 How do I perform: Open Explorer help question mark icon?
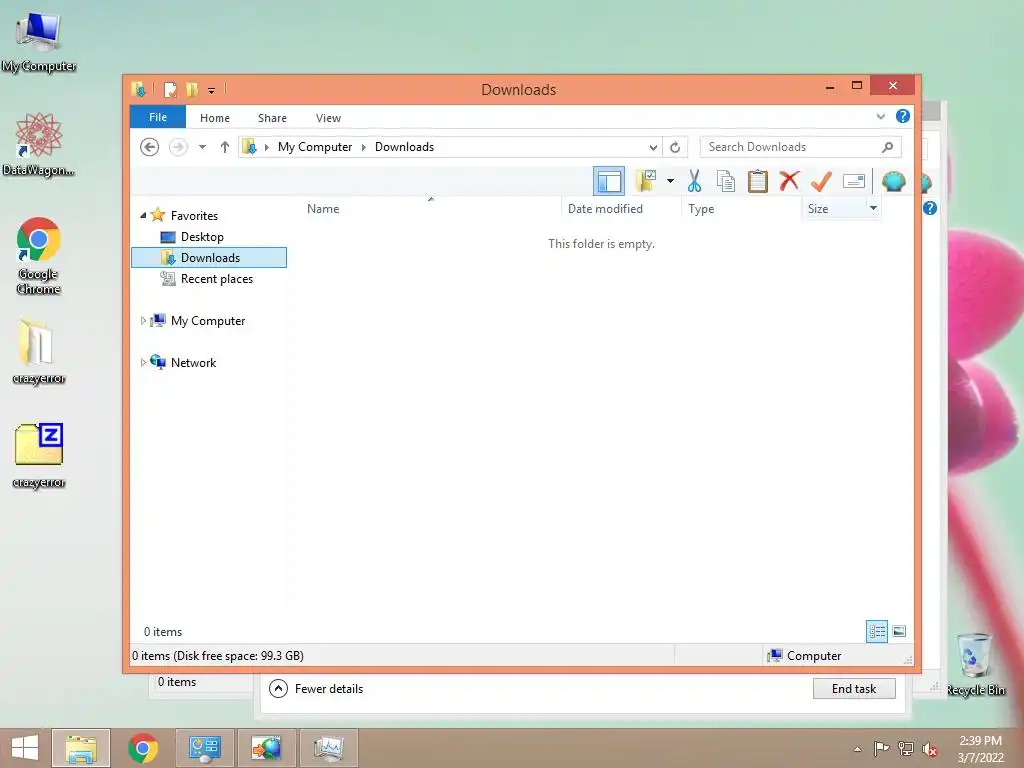(903, 116)
